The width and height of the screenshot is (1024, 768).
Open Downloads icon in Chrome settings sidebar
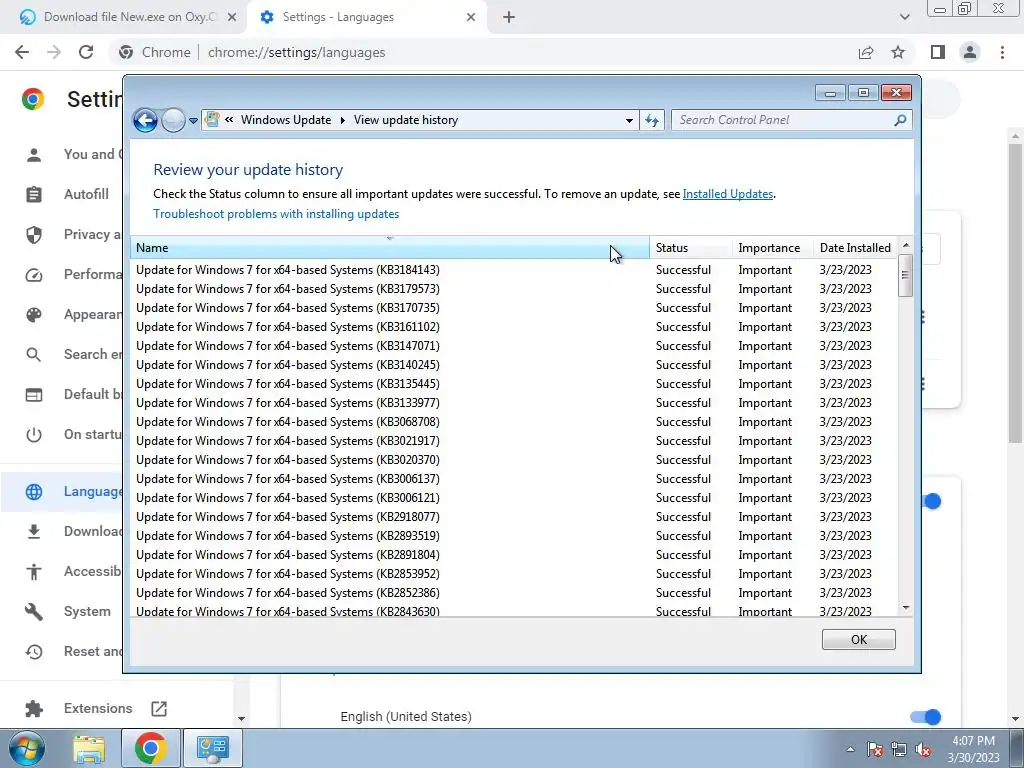click(34, 532)
